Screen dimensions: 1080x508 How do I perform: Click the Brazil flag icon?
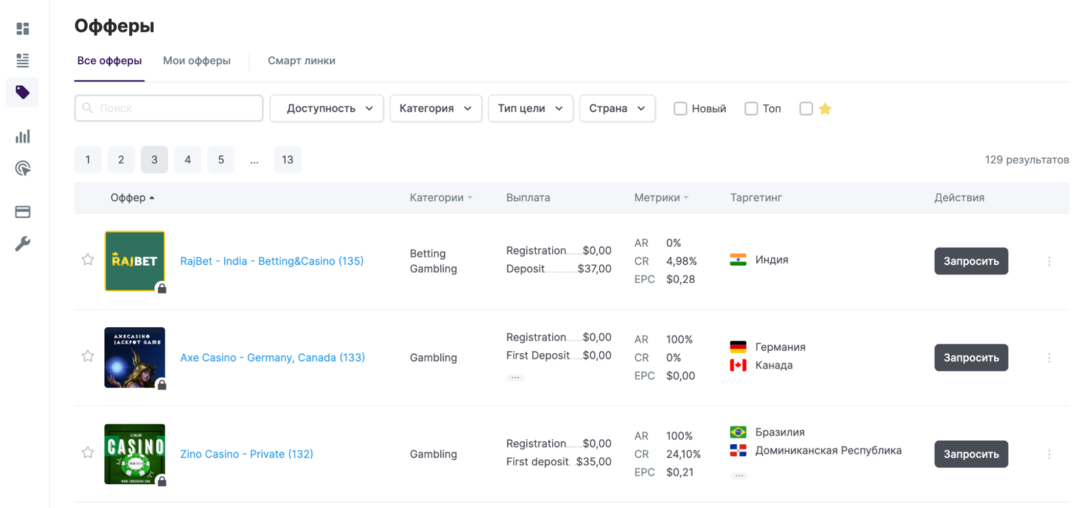click(x=738, y=432)
